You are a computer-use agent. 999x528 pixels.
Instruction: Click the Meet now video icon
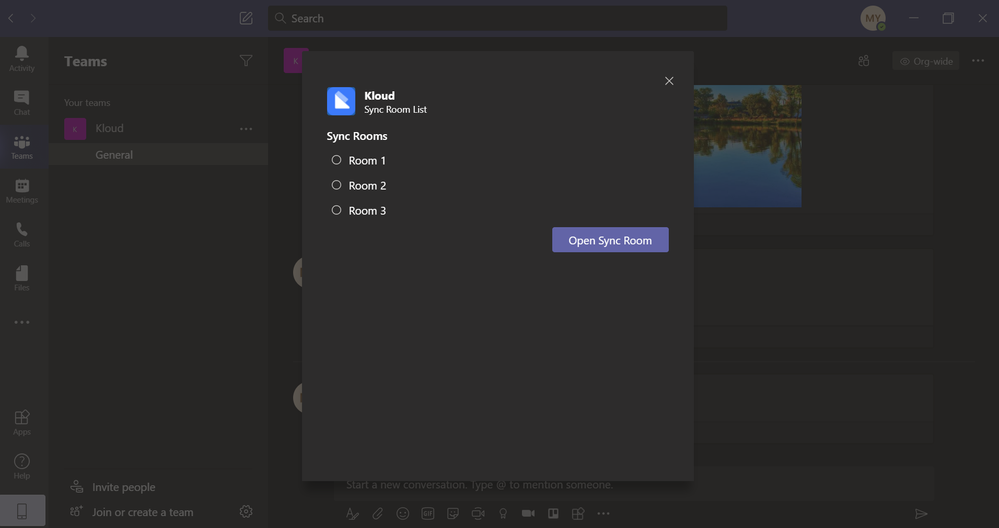coord(478,513)
